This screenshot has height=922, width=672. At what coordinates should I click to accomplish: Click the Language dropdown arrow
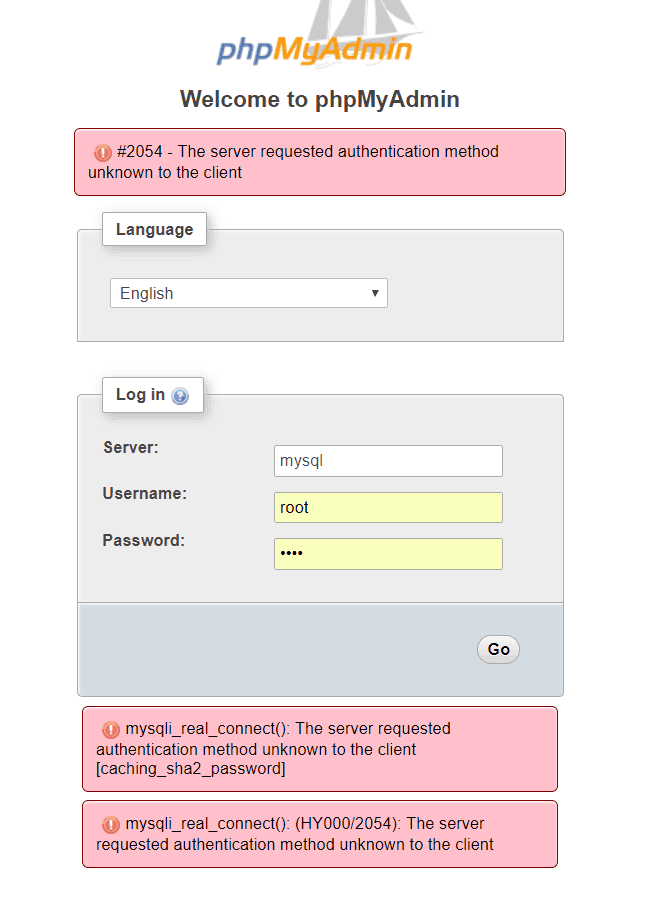pos(375,293)
